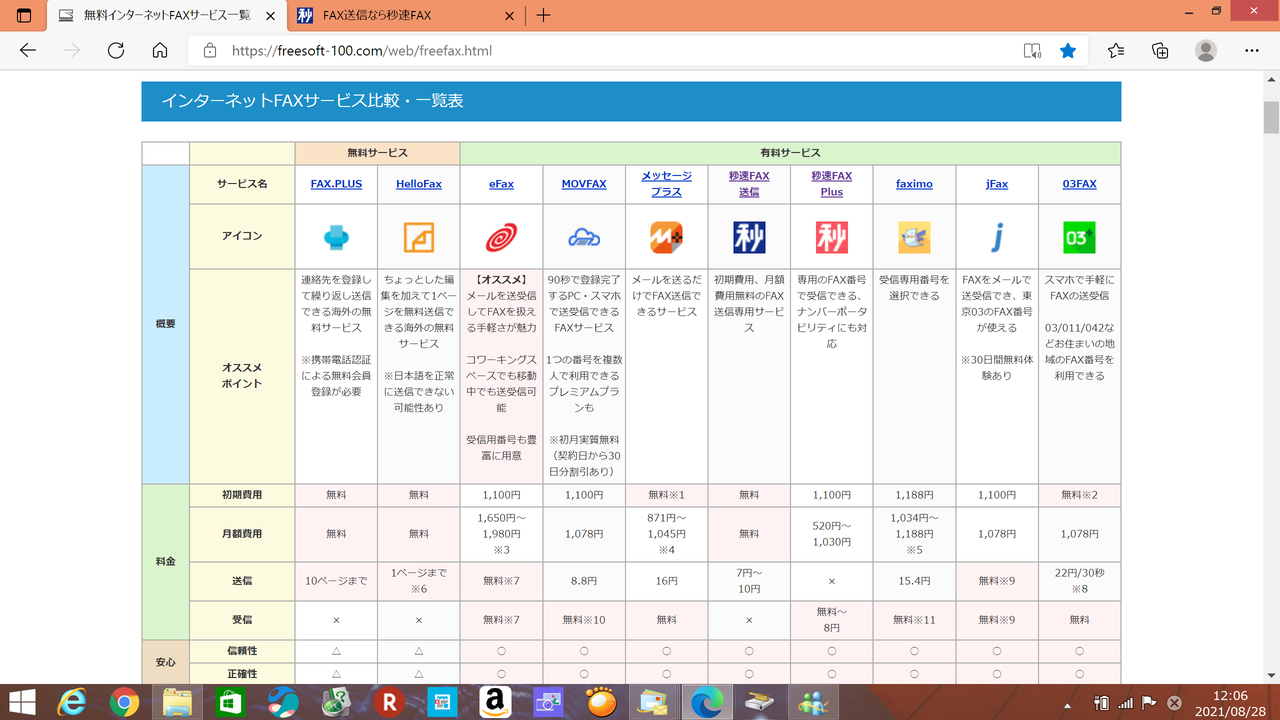This screenshot has height=720, width=1280.
Task: Close the 無料インターネットFAXサービス一覧 tab
Action: pyautogui.click(x=272, y=16)
